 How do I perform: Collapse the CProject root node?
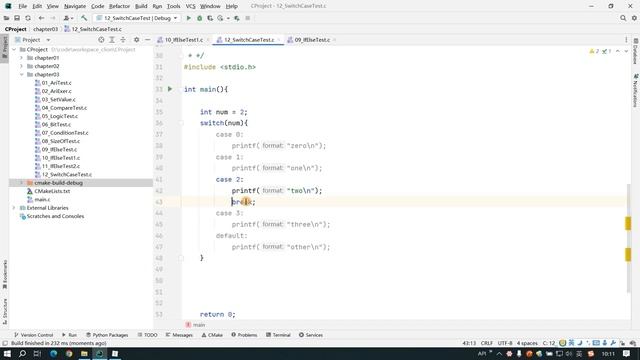pos(14,49)
